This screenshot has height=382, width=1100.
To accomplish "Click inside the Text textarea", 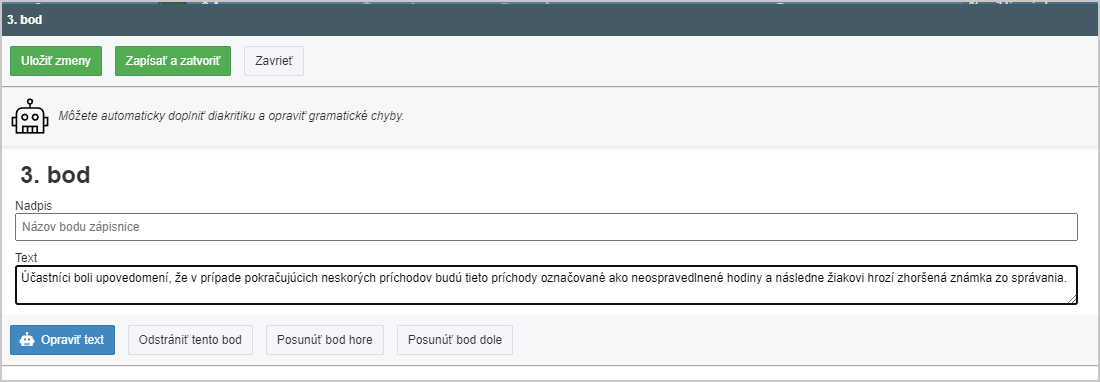I will (x=546, y=285).
